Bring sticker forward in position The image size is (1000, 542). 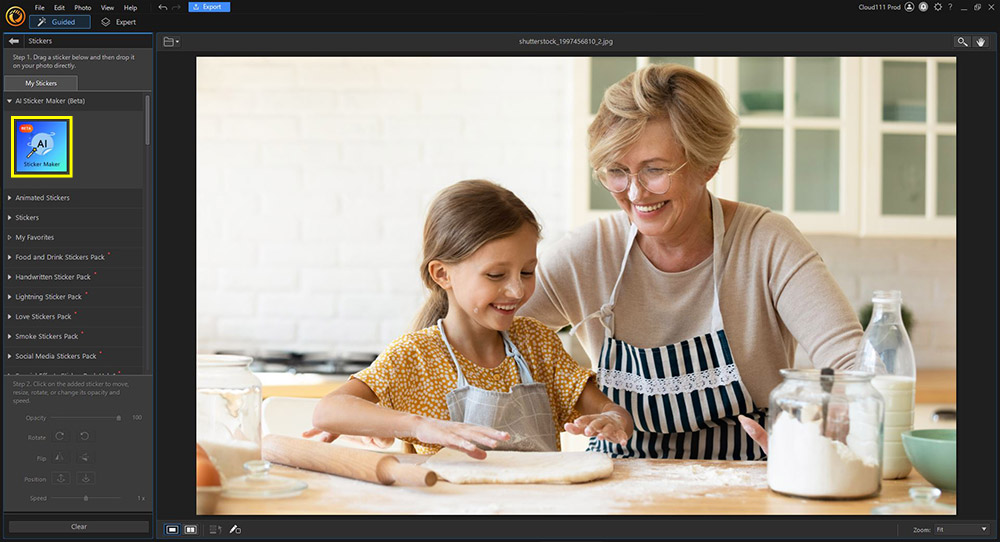pos(61,478)
